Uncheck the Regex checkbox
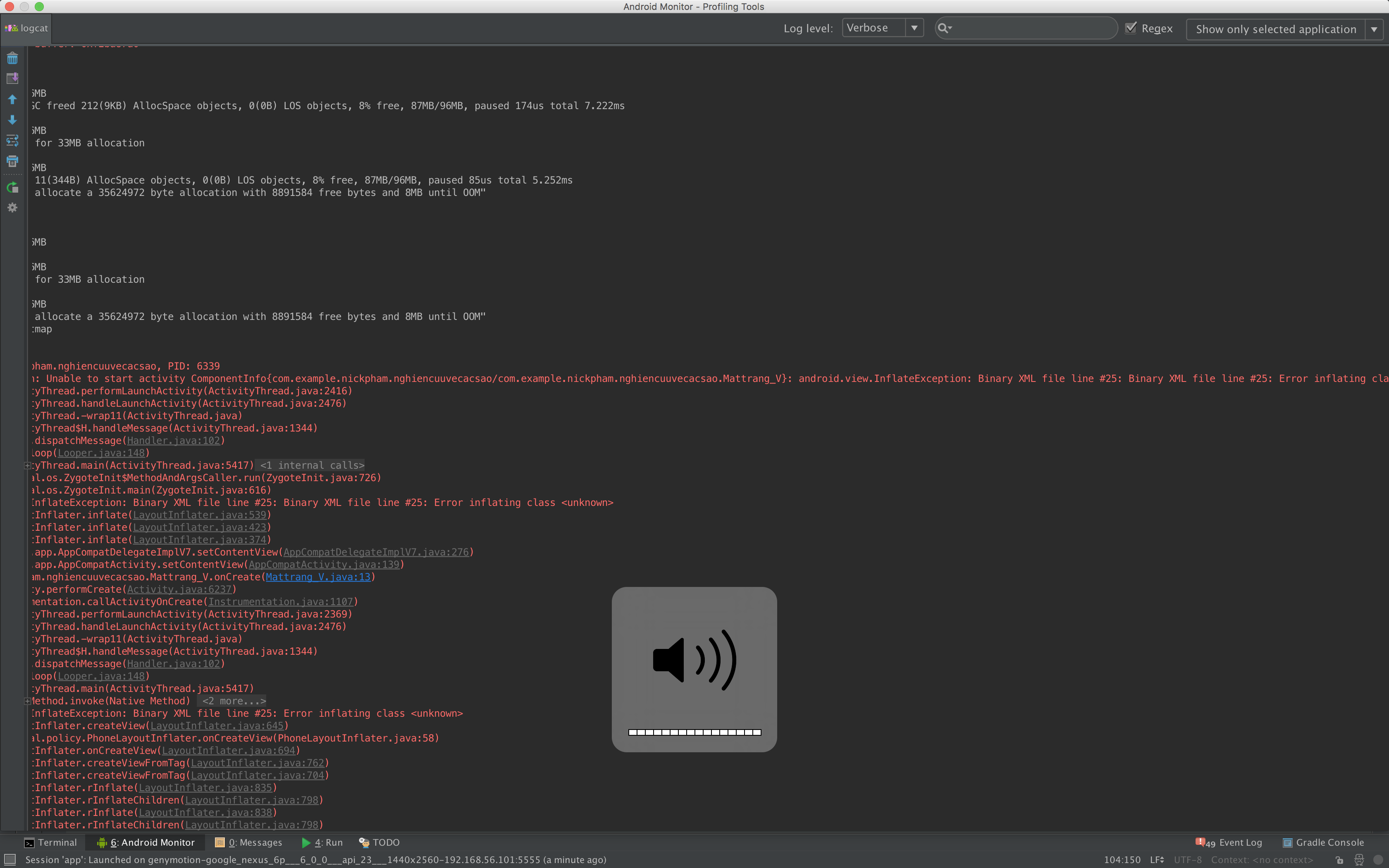The height and width of the screenshot is (868, 1389). click(x=1130, y=28)
